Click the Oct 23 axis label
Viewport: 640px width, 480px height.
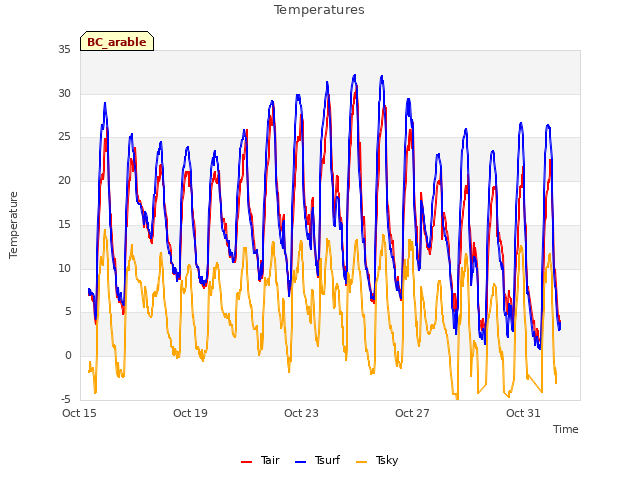(x=301, y=413)
